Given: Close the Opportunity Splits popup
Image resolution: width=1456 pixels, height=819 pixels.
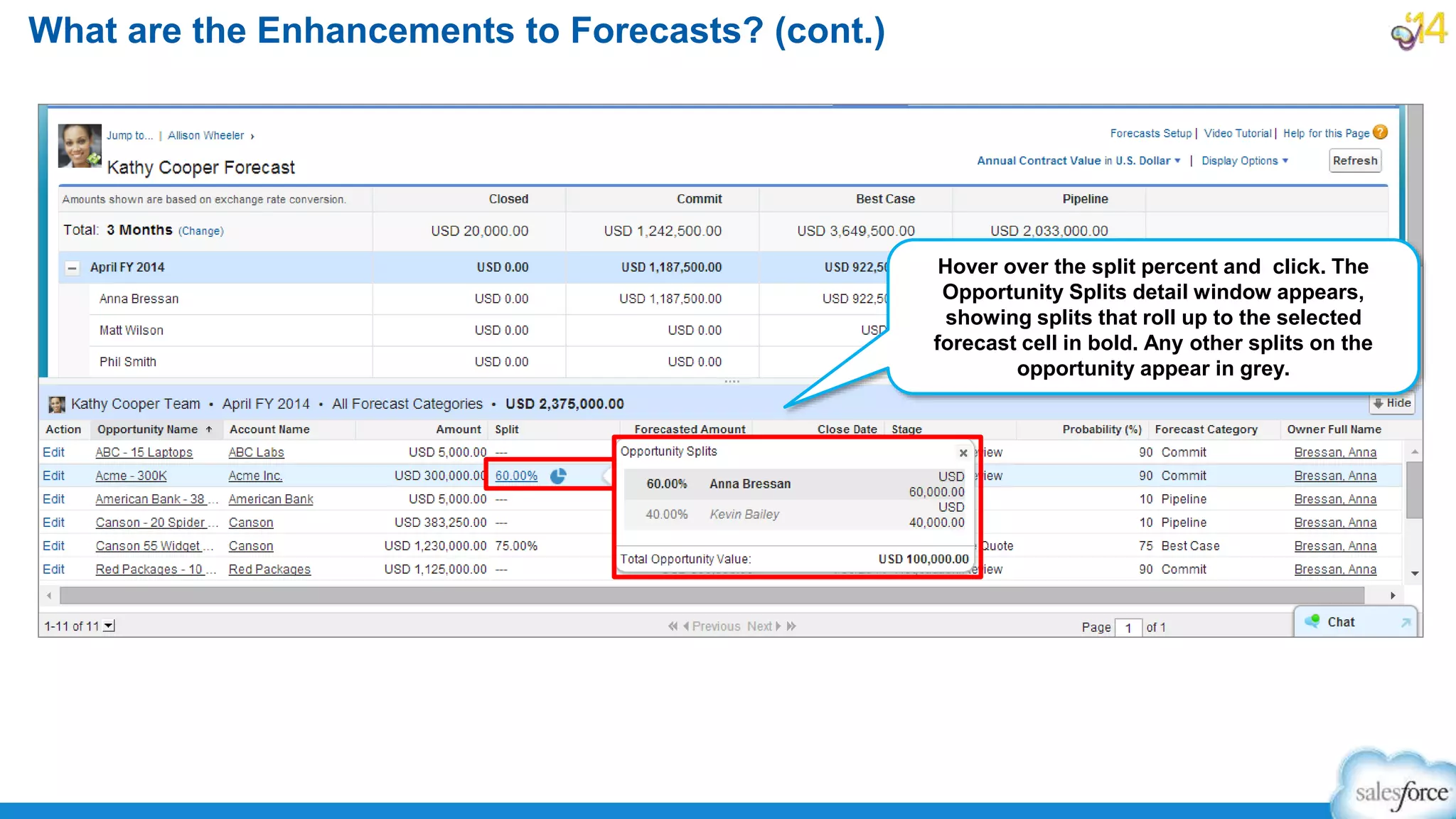Looking at the screenshot, I should tap(963, 453).
